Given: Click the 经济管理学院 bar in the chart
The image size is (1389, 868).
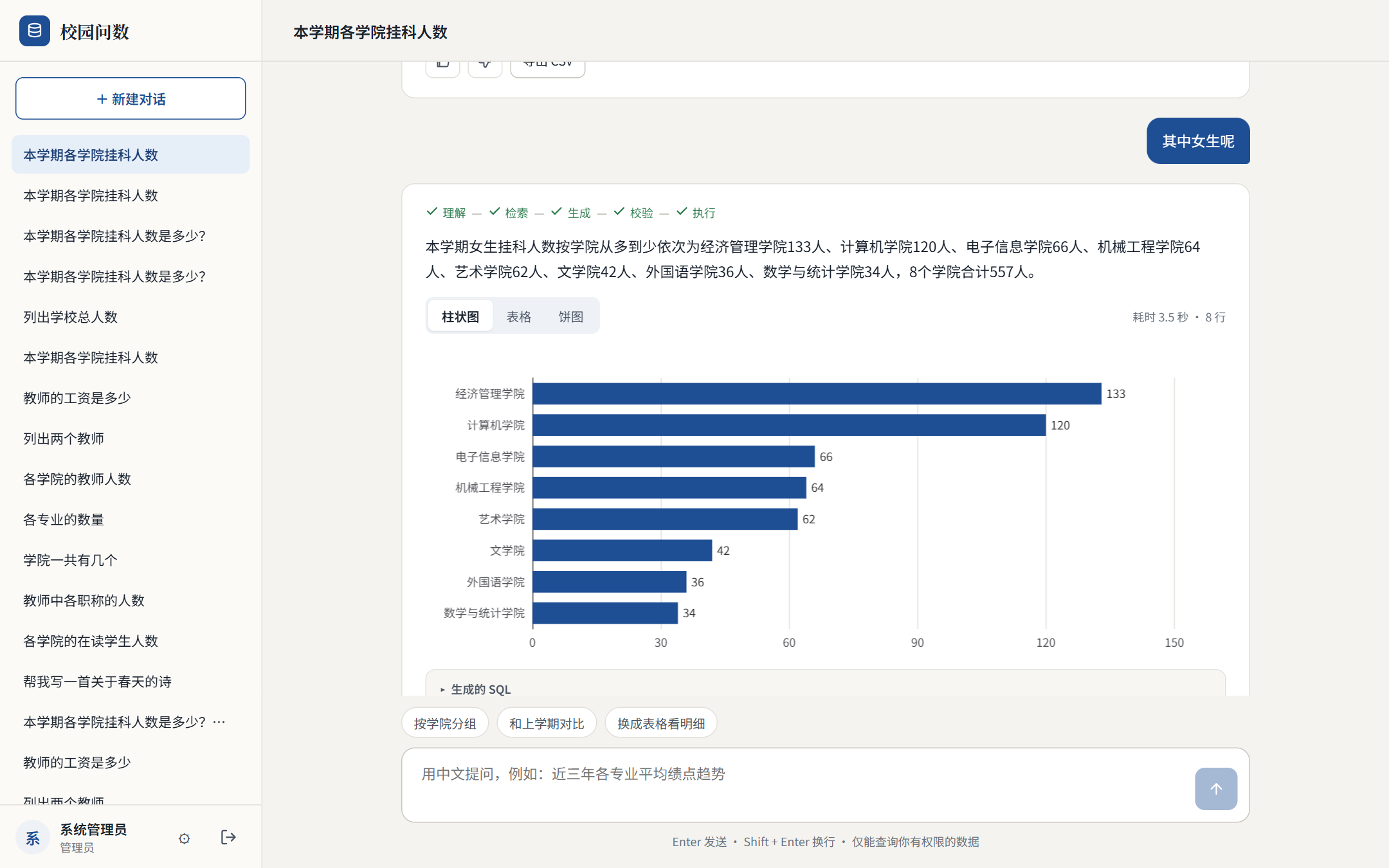Looking at the screenshot, I should pos(817,393).
